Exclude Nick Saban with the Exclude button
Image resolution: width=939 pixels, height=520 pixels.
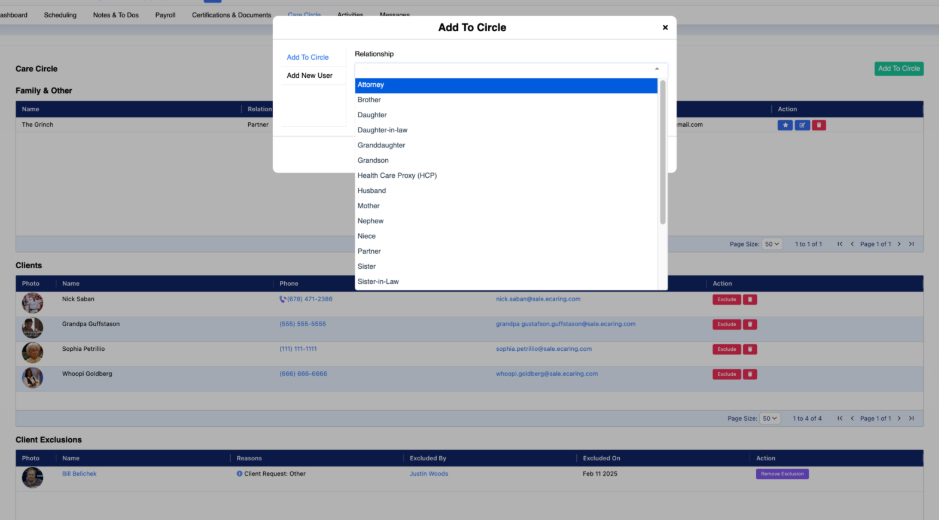tap(726, 300)
